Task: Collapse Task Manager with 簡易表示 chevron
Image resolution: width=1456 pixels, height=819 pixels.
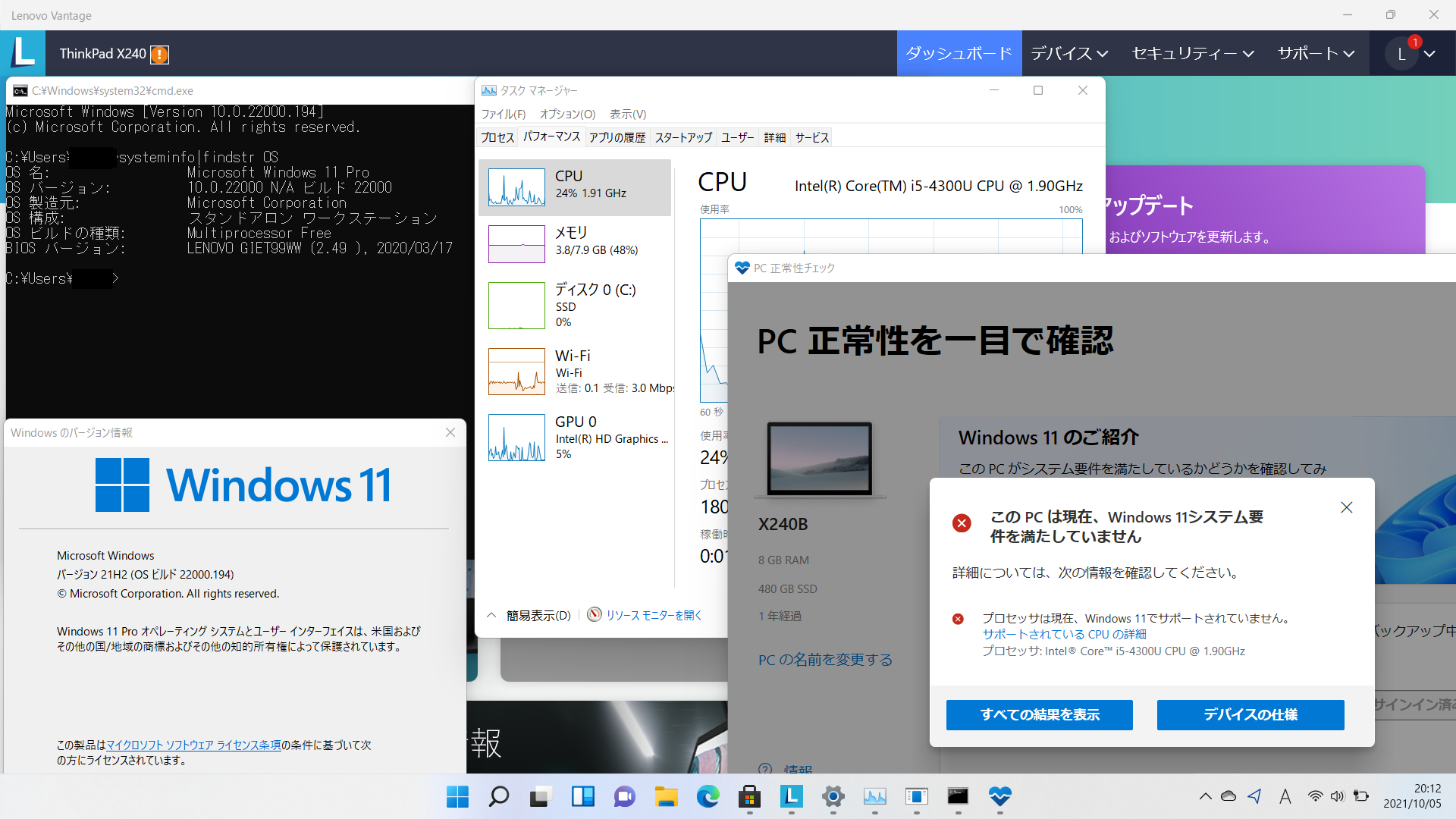Action: pos(491,615)
